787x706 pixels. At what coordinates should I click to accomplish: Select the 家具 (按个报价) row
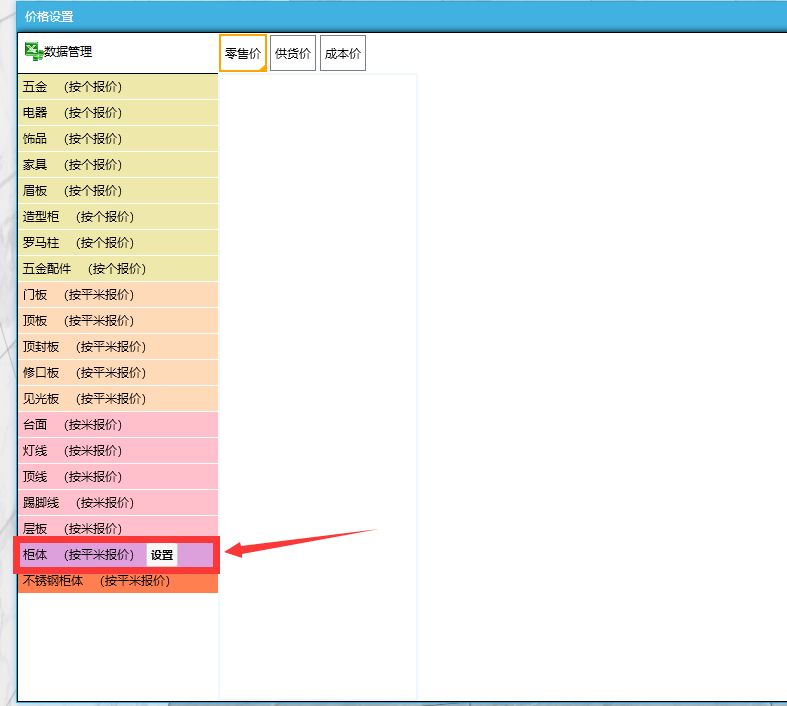[x=118, y=165]
